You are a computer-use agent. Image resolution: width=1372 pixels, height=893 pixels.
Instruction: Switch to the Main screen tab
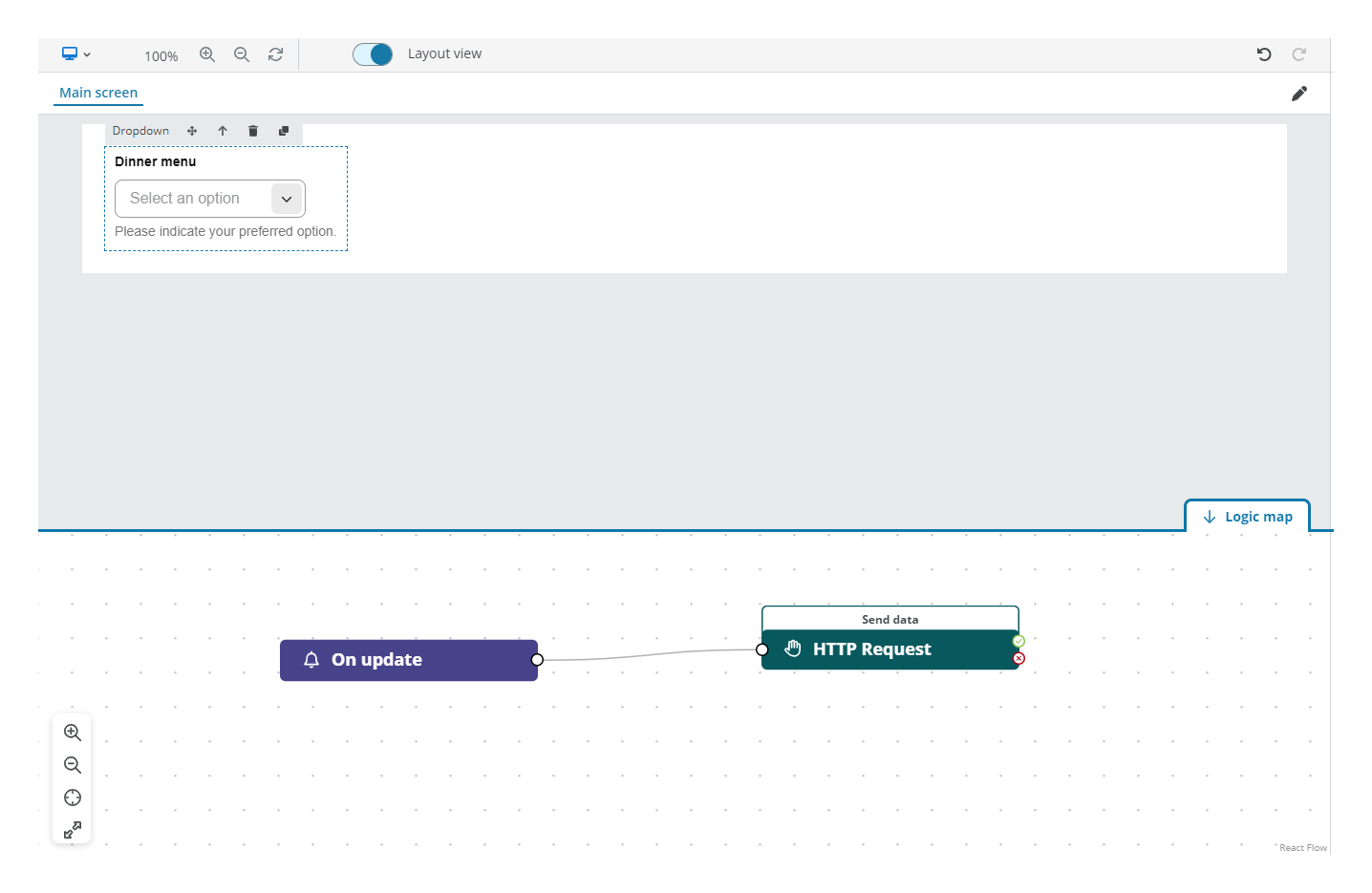tap(97, 93)
